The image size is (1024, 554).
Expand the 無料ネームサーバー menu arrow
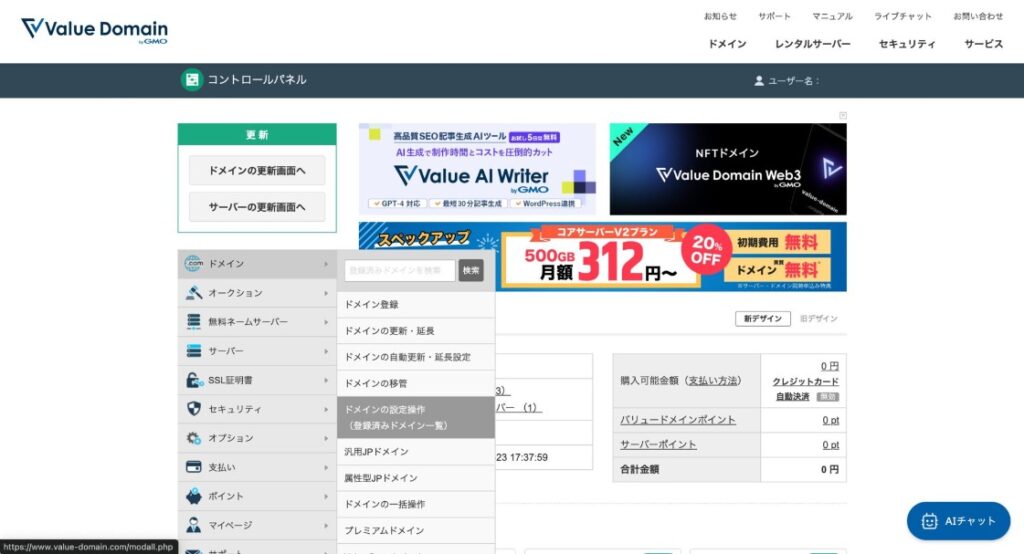[326, 322]
